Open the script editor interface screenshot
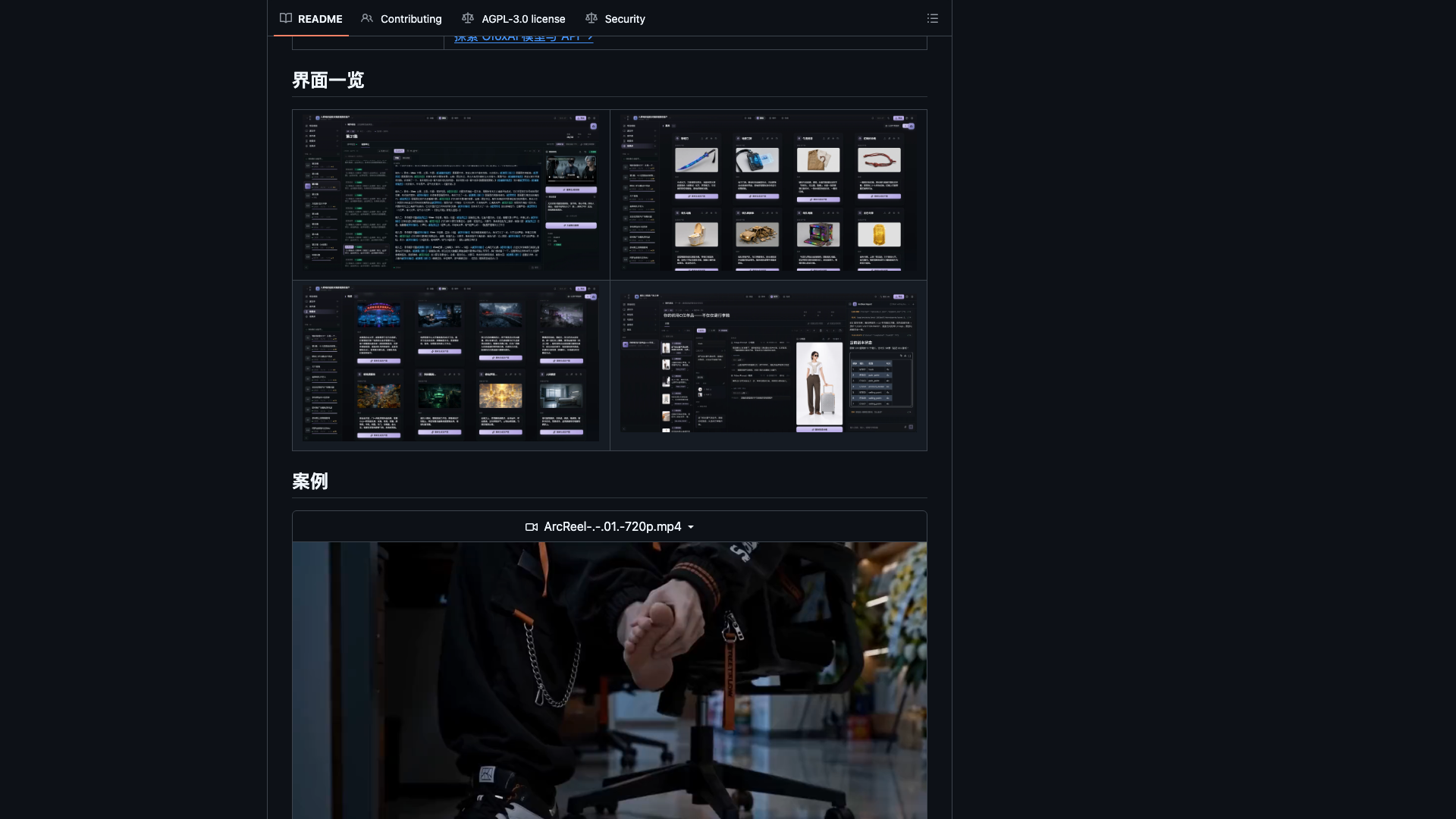Viewport: 1456px width, 819px height. 451,194
